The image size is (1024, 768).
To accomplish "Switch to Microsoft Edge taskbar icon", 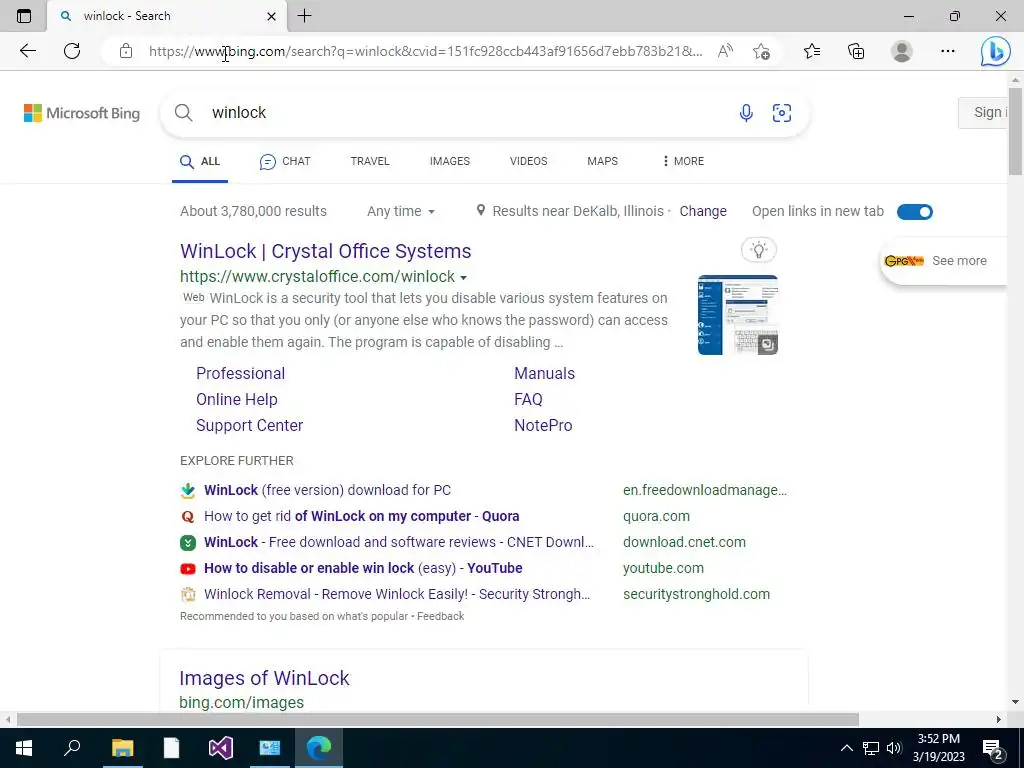I will pyautogui.click(x=319, y=748).
